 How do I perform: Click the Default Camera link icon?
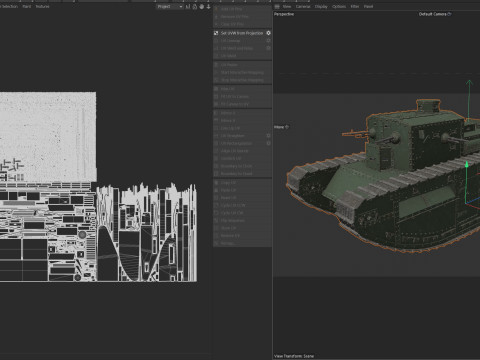[449, 14]
